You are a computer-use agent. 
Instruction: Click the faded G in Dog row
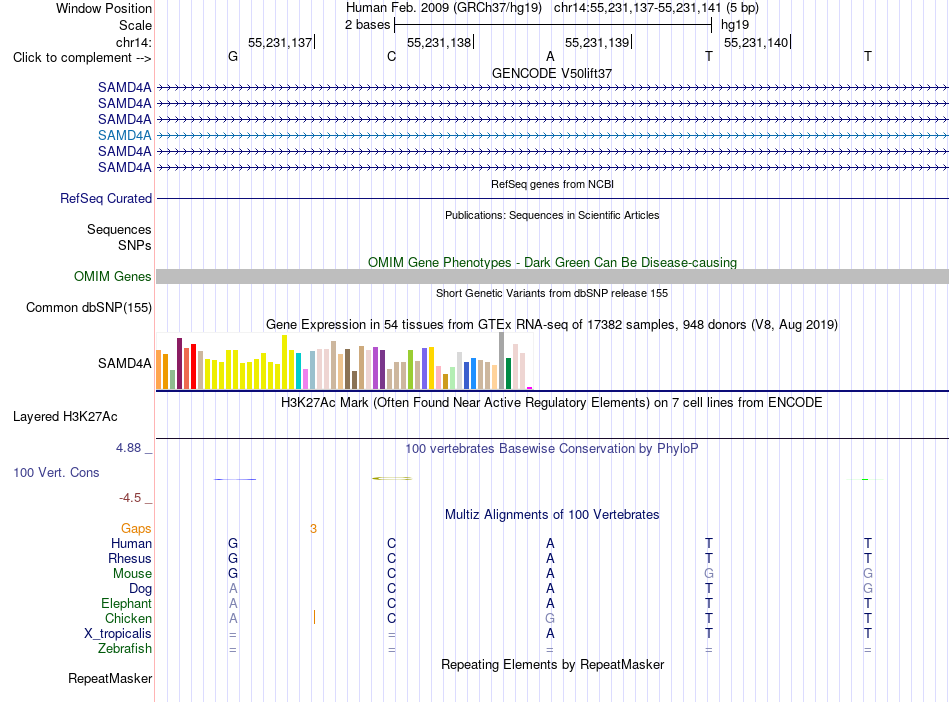click(x=868, y=589)
